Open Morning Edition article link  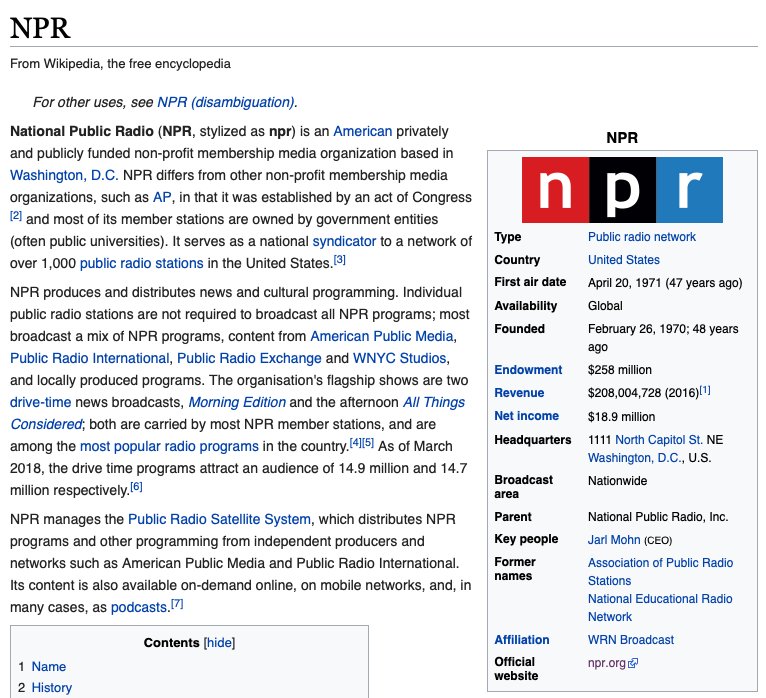(x=237, y=402)
